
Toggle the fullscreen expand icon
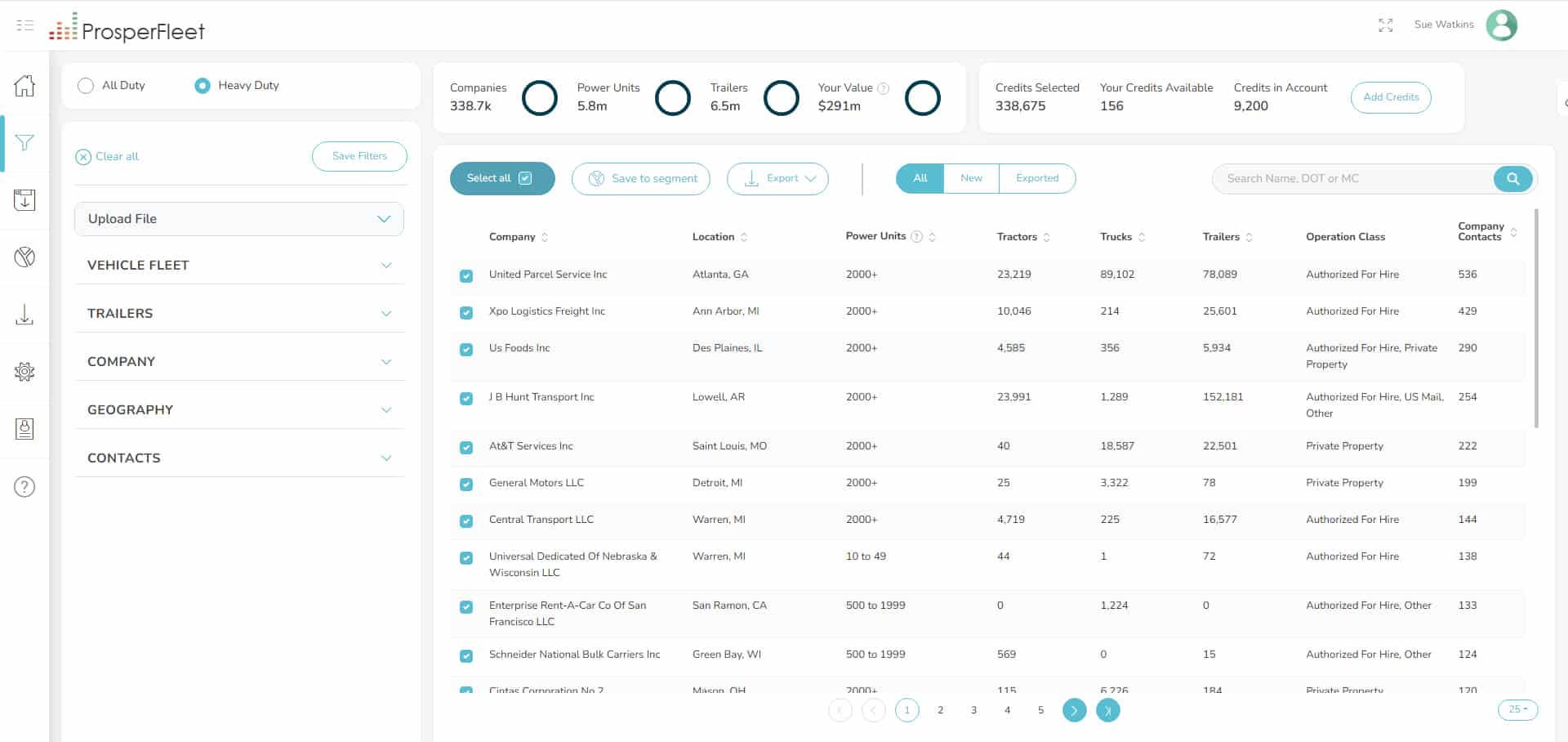point(1386,25)
